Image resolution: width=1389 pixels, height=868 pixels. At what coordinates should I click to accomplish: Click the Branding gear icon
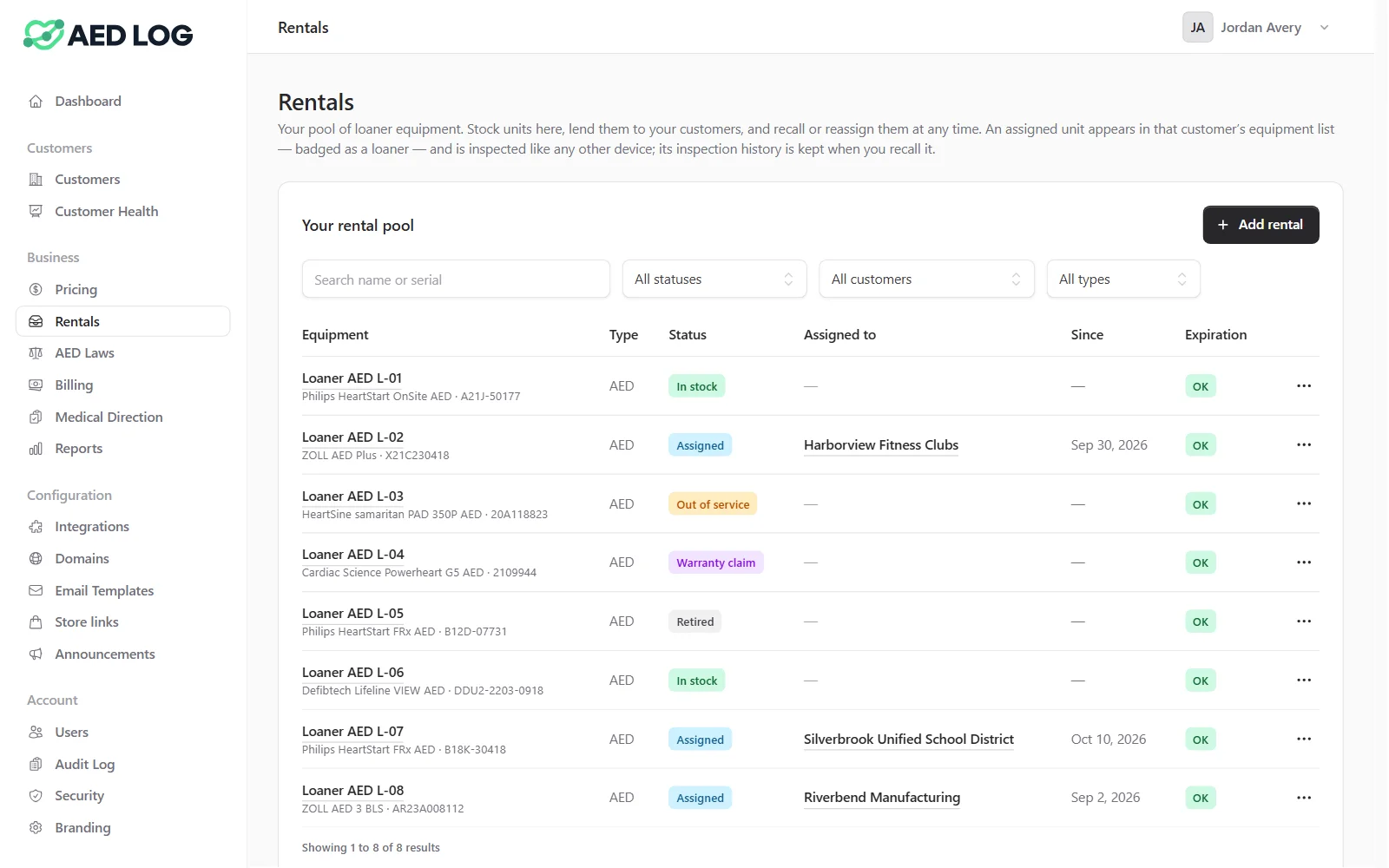pos(36,828)
